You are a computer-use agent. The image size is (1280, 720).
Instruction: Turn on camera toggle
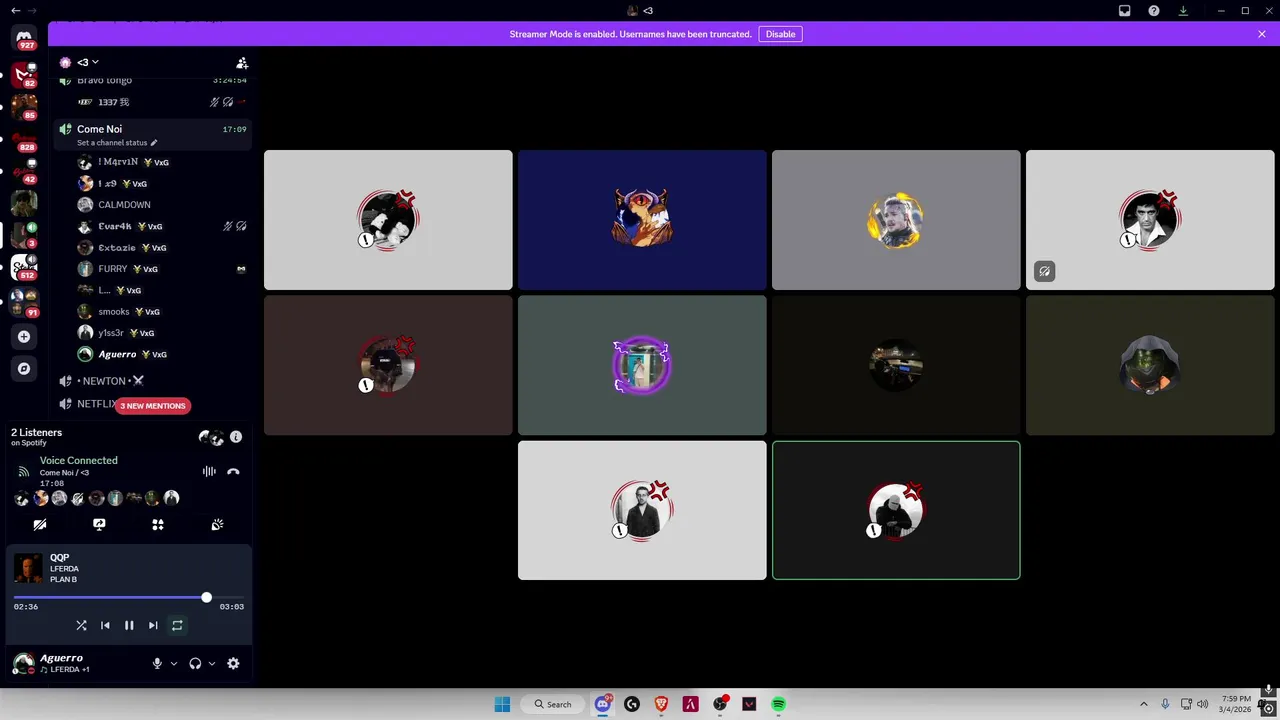tap(40, 524)
